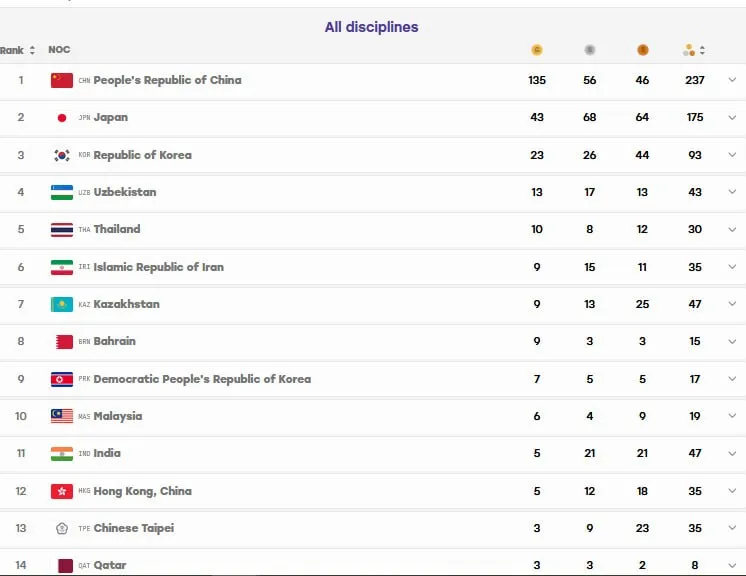Toggle Rank column sort arrows

pyautogui.click(x=32, y=50)
